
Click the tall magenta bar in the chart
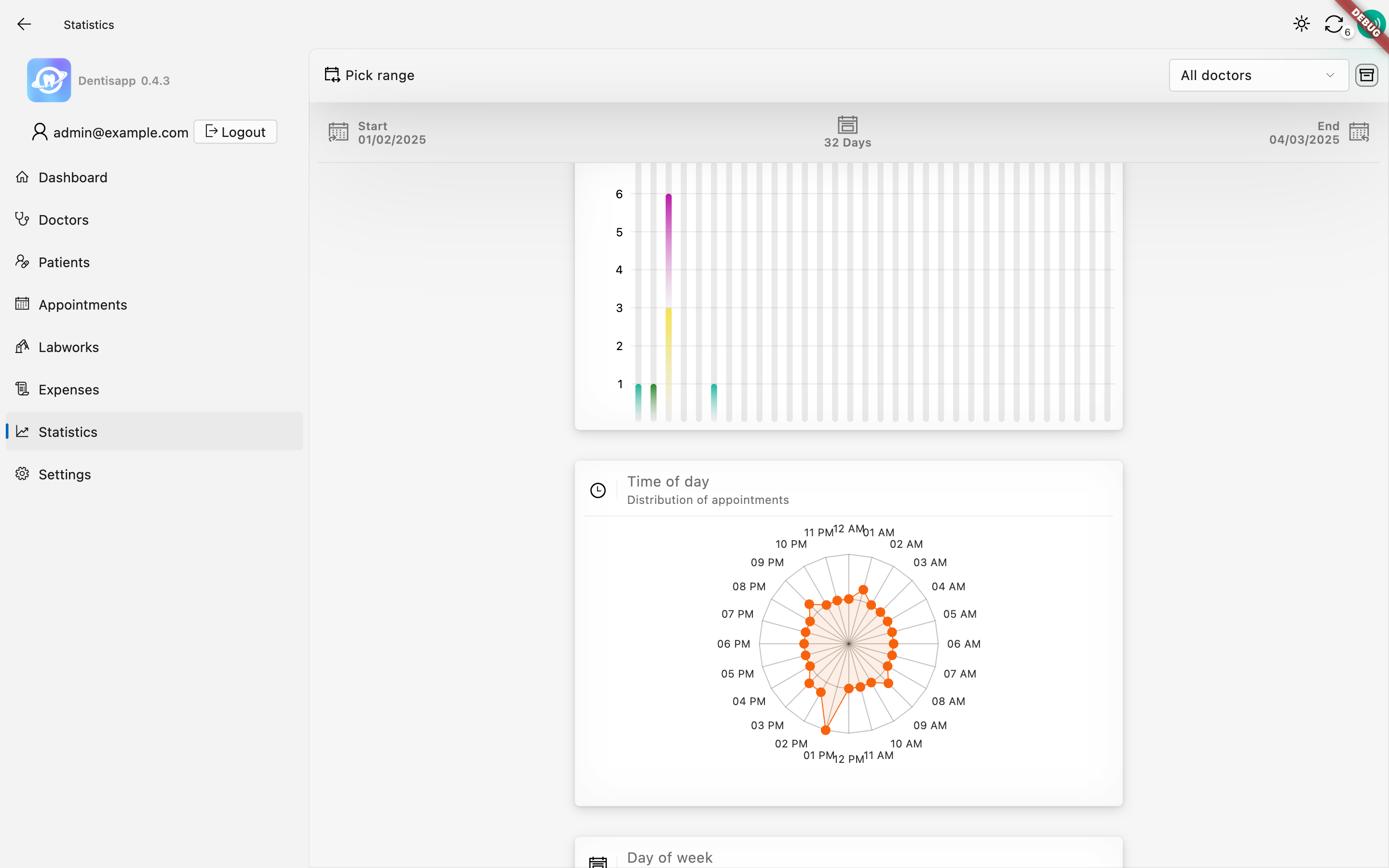(668, 250)
